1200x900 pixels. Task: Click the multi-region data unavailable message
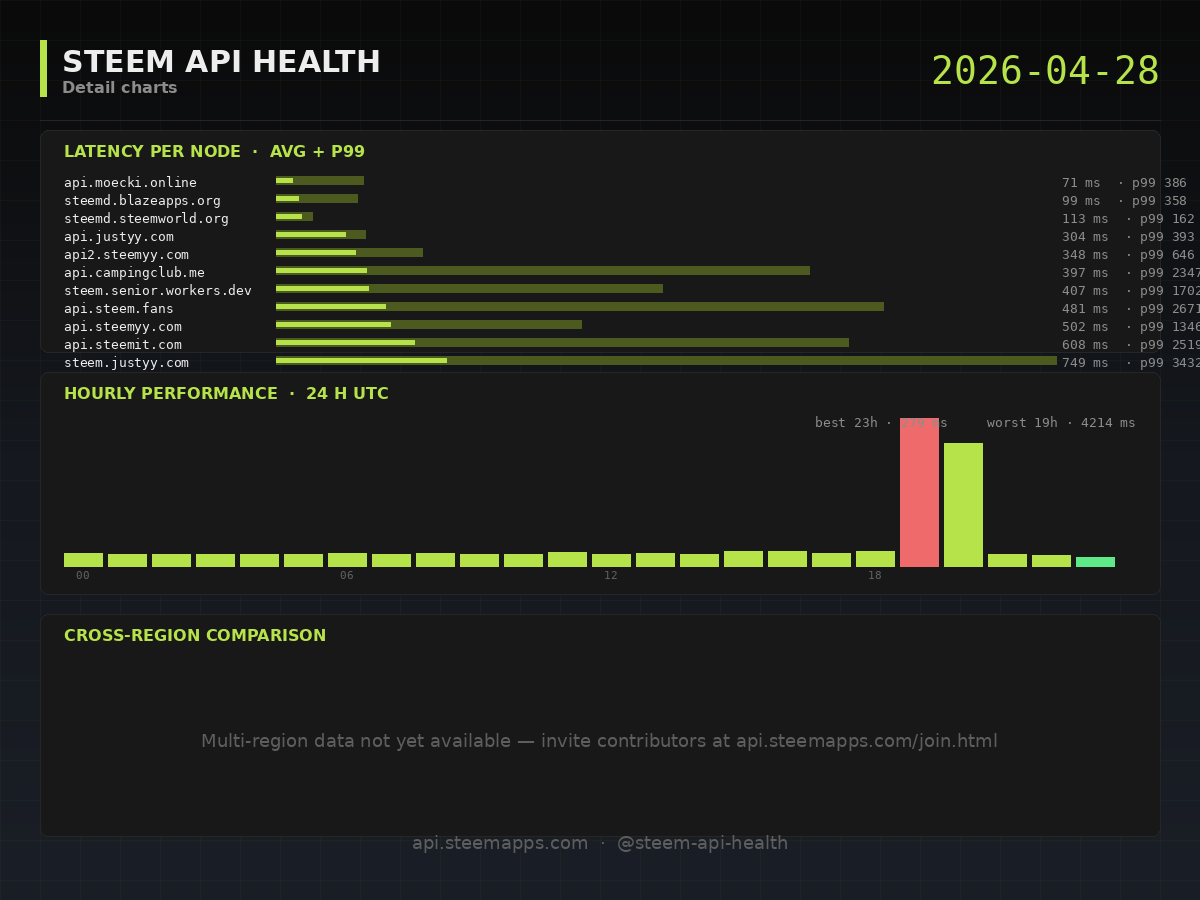pyautogui.click(x=599, y=741)
